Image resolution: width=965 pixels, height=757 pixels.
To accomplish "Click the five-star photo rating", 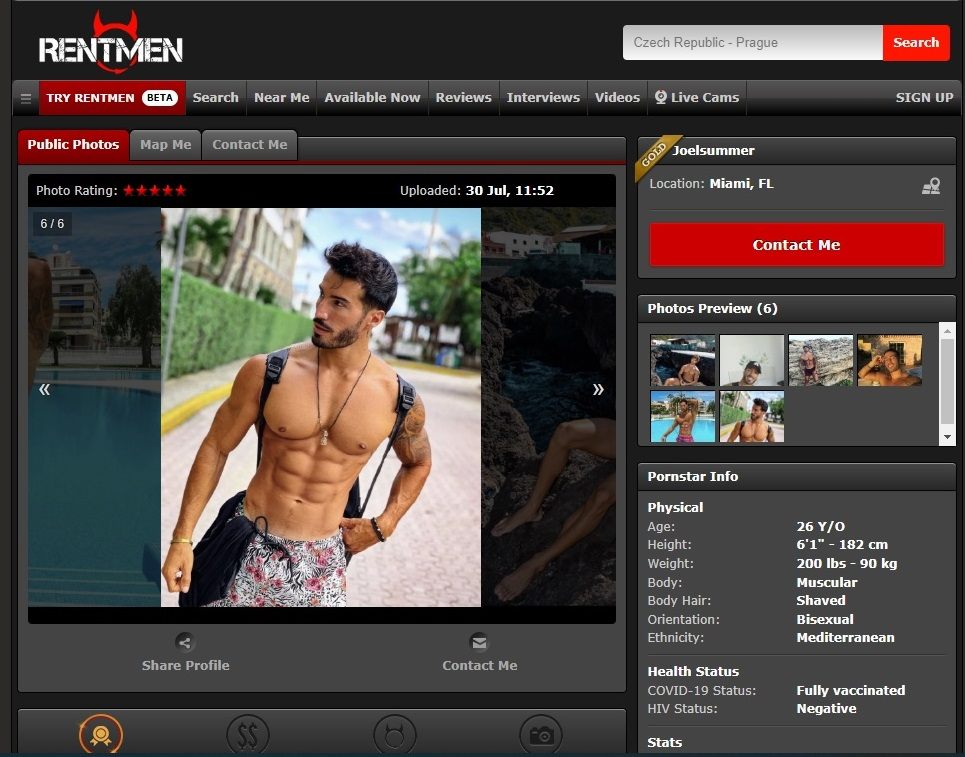I will click(x=154, y=190).
